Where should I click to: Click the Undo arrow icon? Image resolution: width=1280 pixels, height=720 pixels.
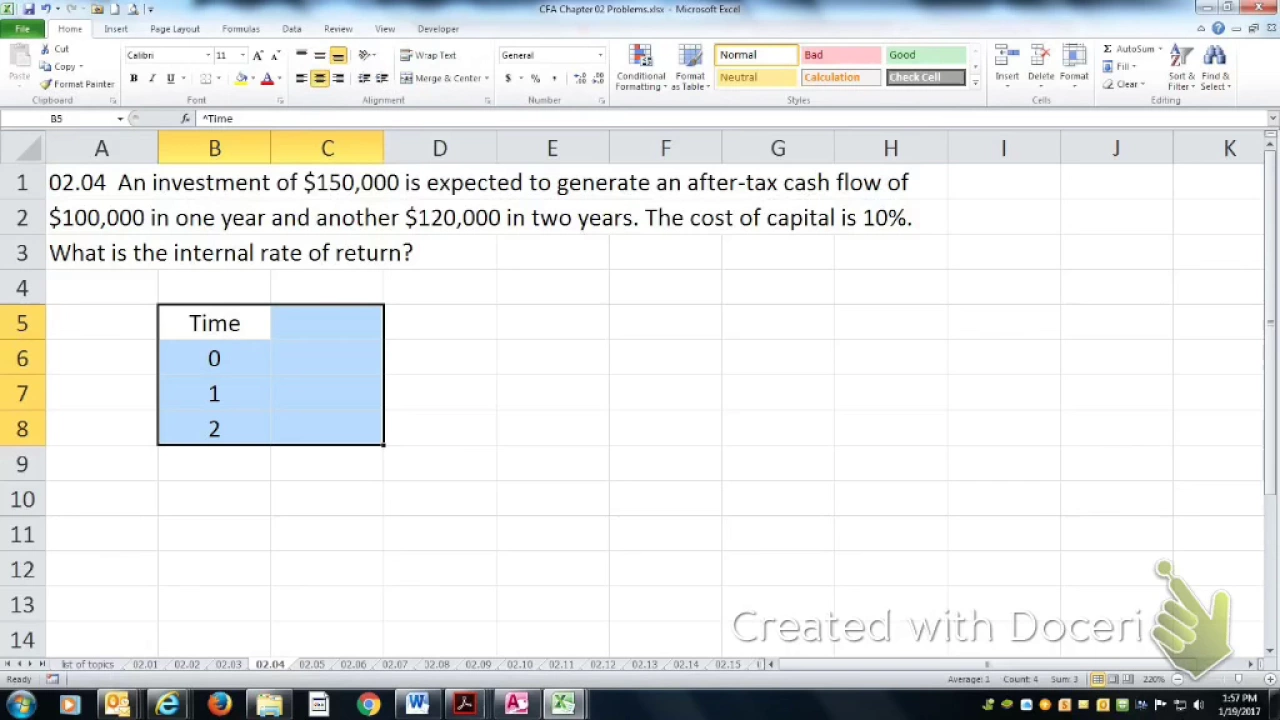point(45,9)
